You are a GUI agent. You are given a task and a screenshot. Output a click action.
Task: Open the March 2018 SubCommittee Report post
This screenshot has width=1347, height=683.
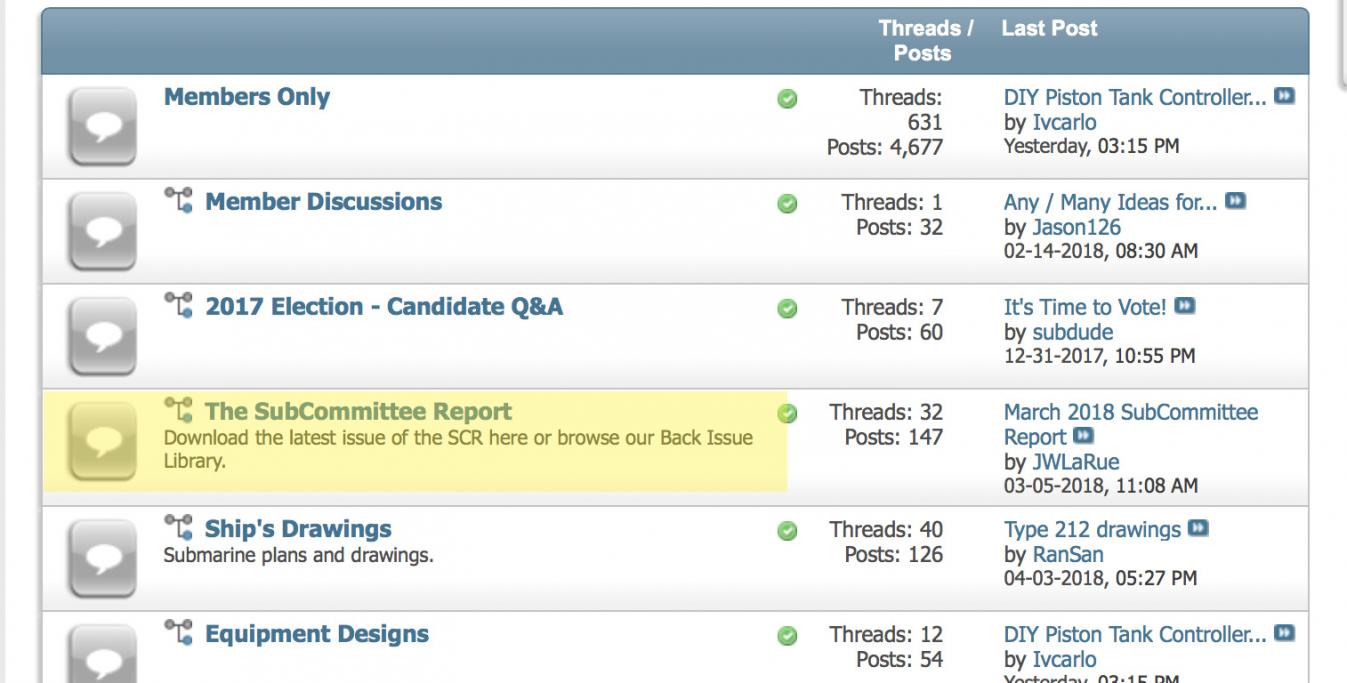(1130, 413)
